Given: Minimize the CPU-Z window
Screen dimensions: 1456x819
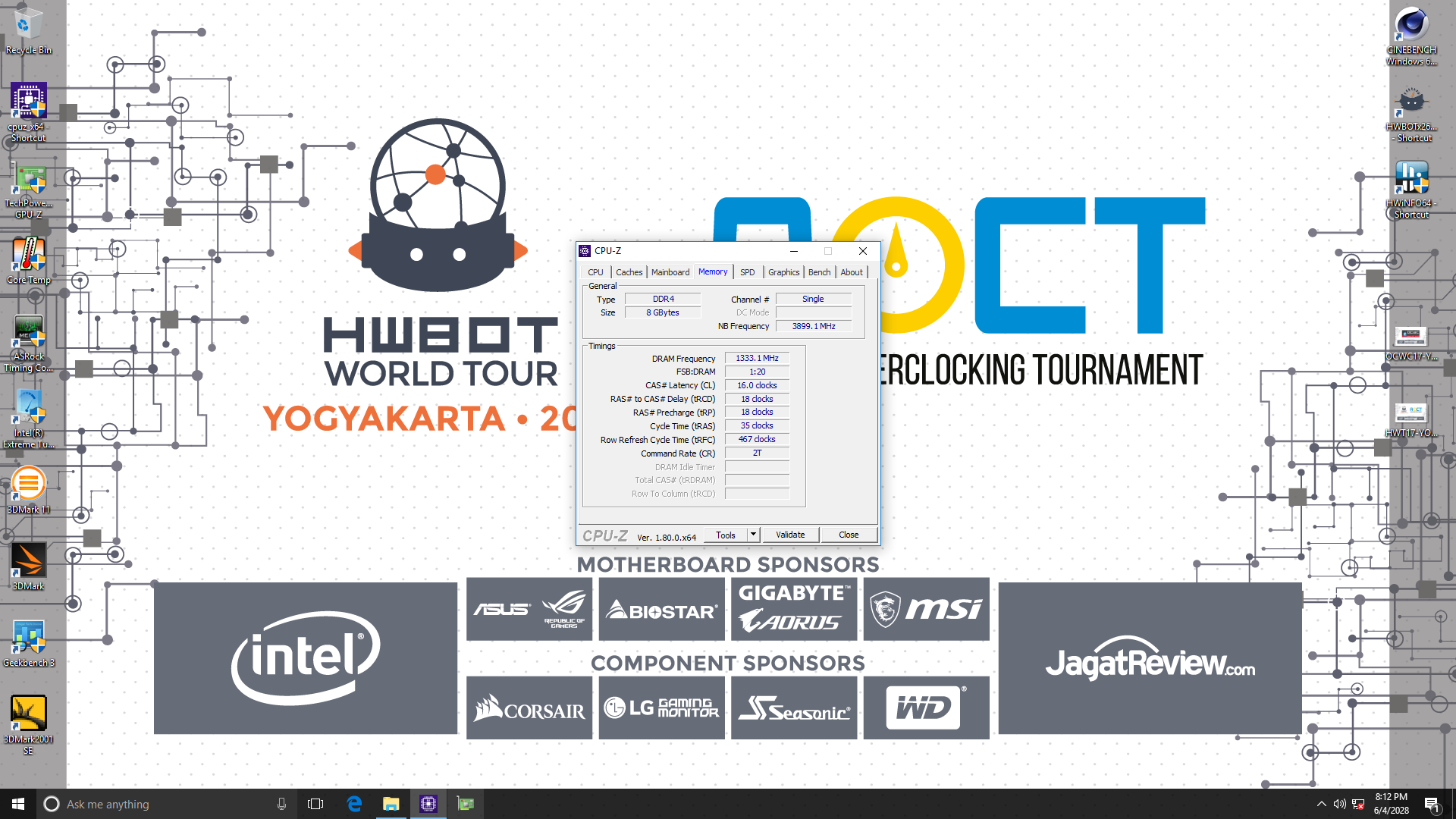Looking at the screenshot, I should [794, 251].
